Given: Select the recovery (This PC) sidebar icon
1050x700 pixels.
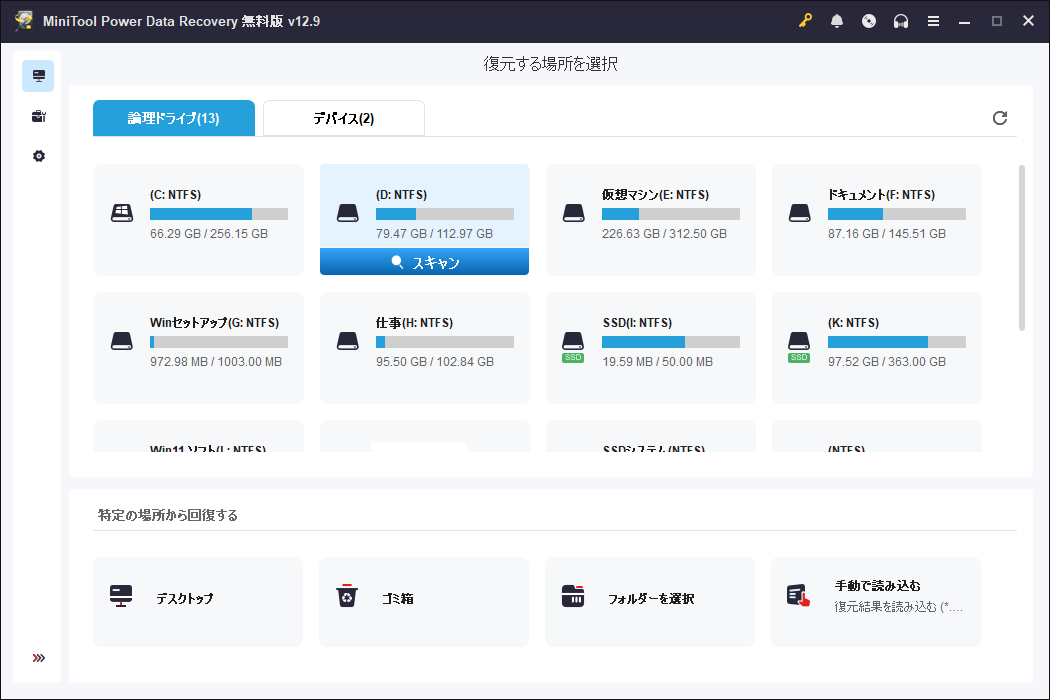Looking at the screenshot, I should (38, 76).
